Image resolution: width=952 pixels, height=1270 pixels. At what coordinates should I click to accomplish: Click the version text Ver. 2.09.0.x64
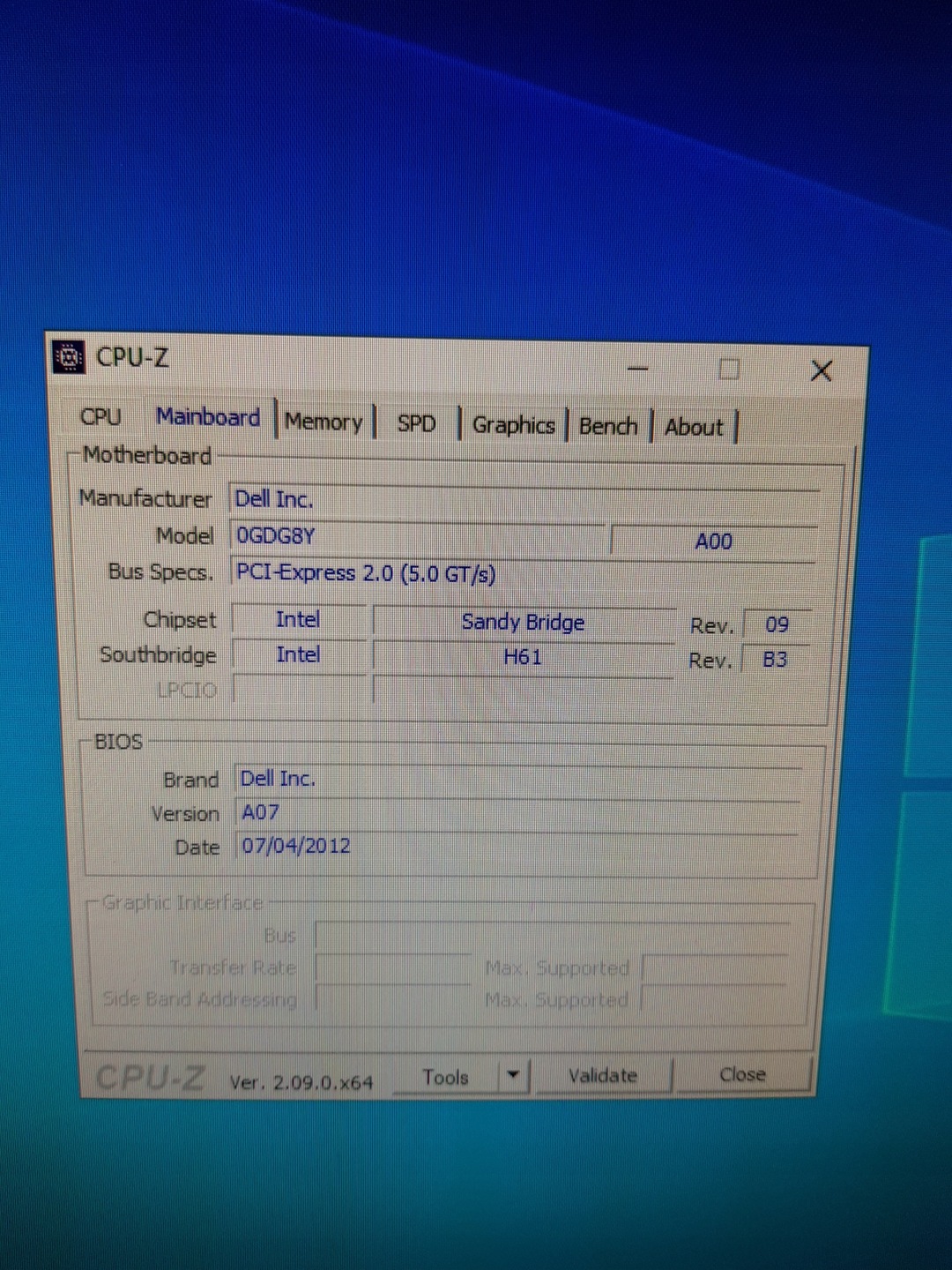pyautogui.click(x=301, y=1082)
